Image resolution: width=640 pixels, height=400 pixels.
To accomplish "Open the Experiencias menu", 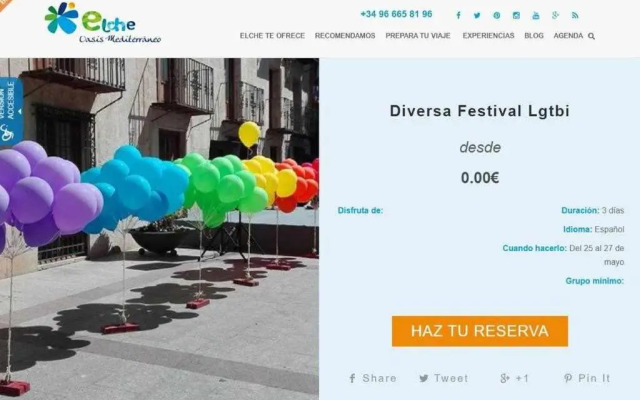I will click(488, 36).
